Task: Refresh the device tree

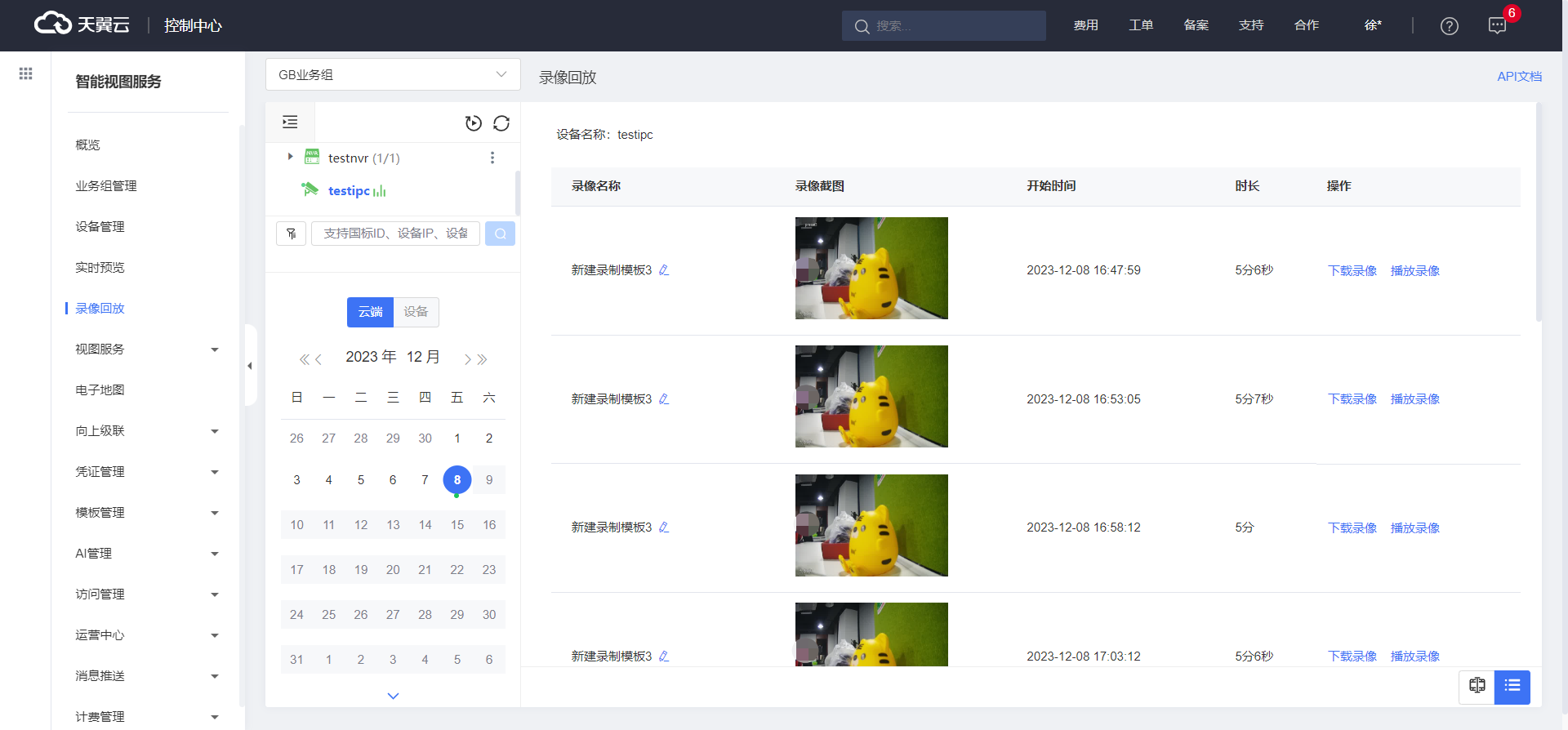Action: (x=501, y=123)
